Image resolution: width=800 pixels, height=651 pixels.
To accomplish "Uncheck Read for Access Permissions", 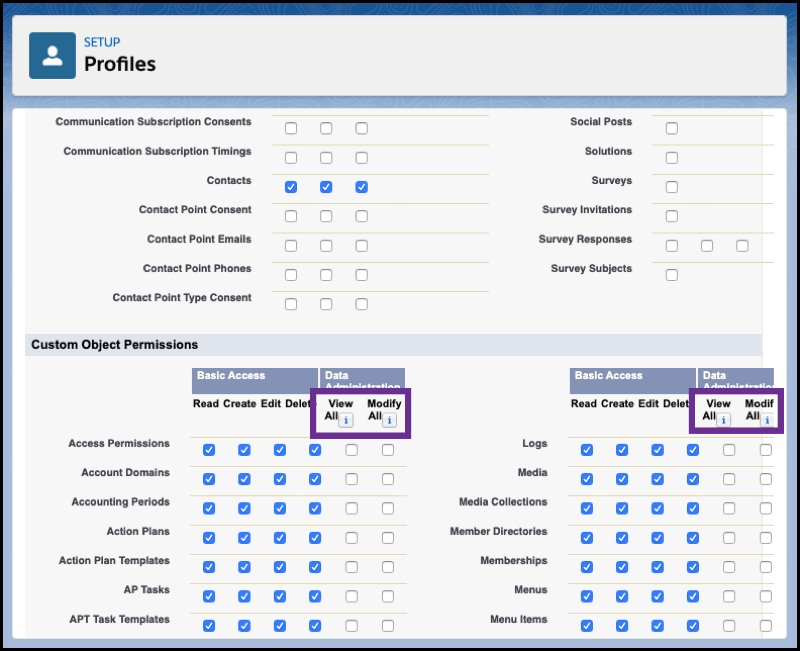I will [x=209, y=449].
